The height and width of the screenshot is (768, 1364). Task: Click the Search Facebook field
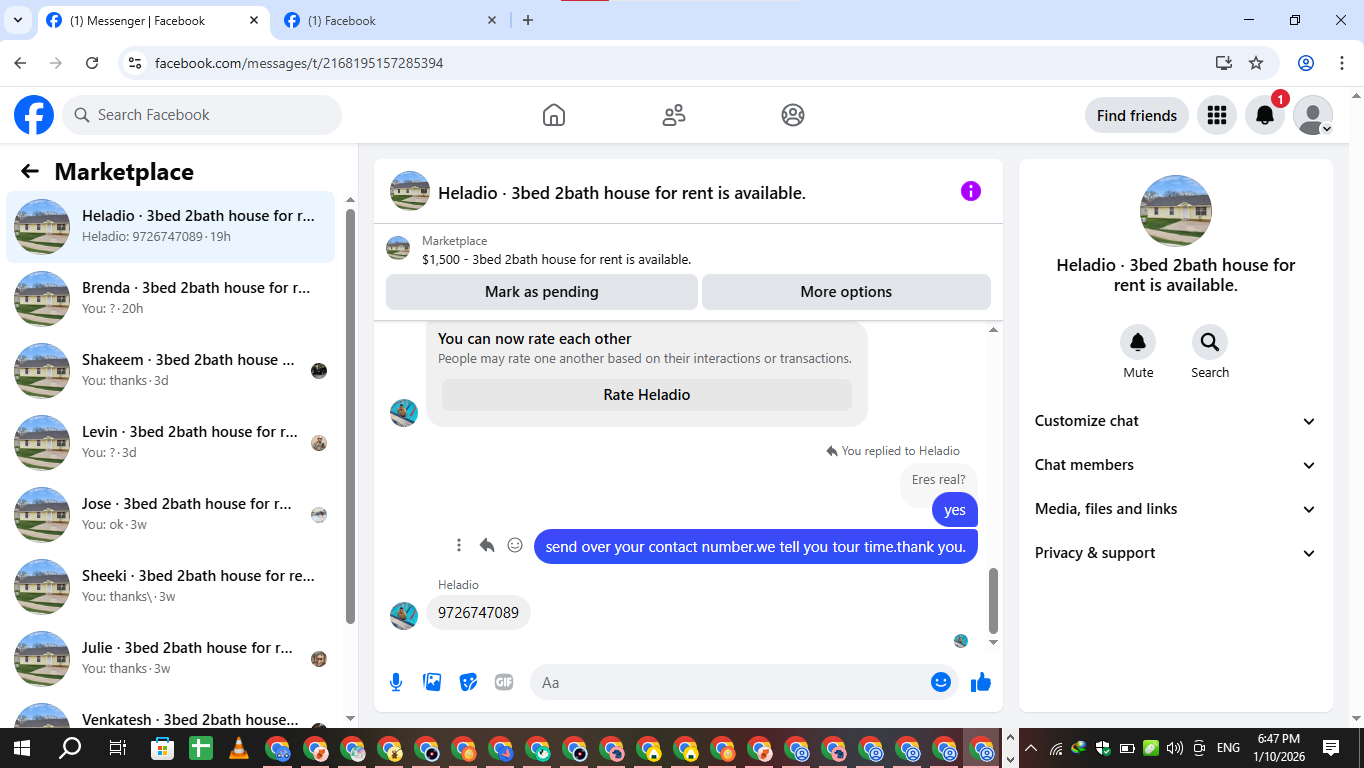click(202, 115)
